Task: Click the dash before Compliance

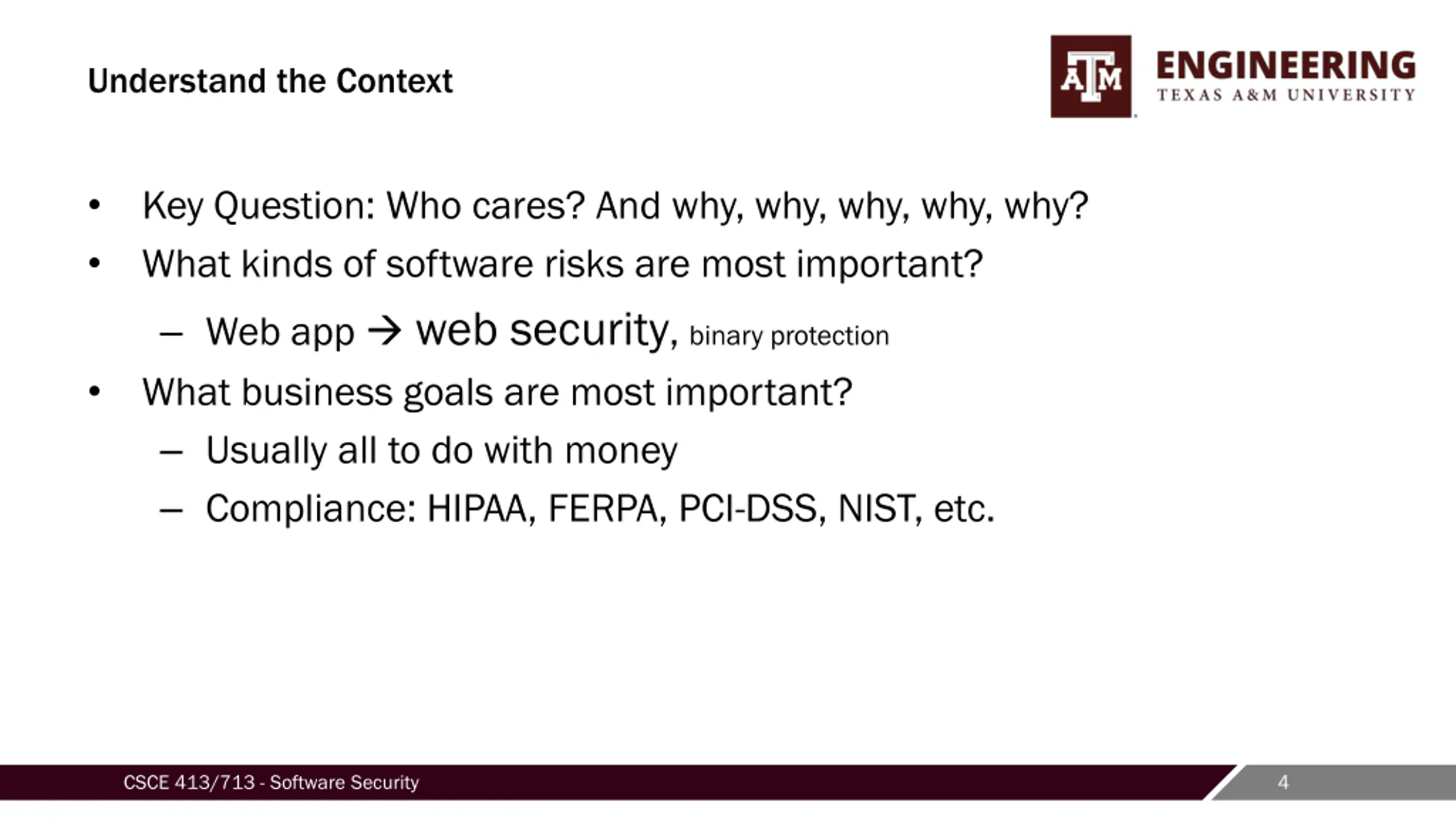Action: (171, 511)
